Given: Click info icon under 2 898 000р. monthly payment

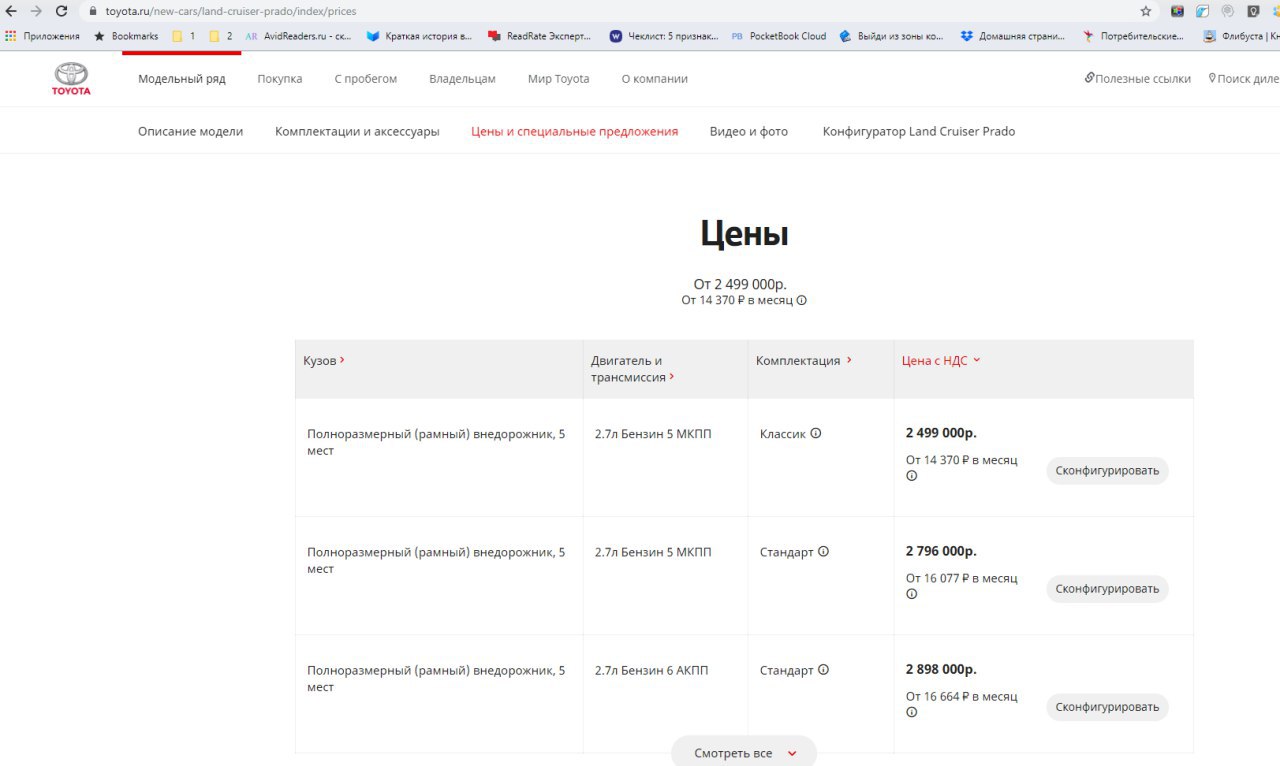Looking at the screenshot, I should tap(912, 712).
